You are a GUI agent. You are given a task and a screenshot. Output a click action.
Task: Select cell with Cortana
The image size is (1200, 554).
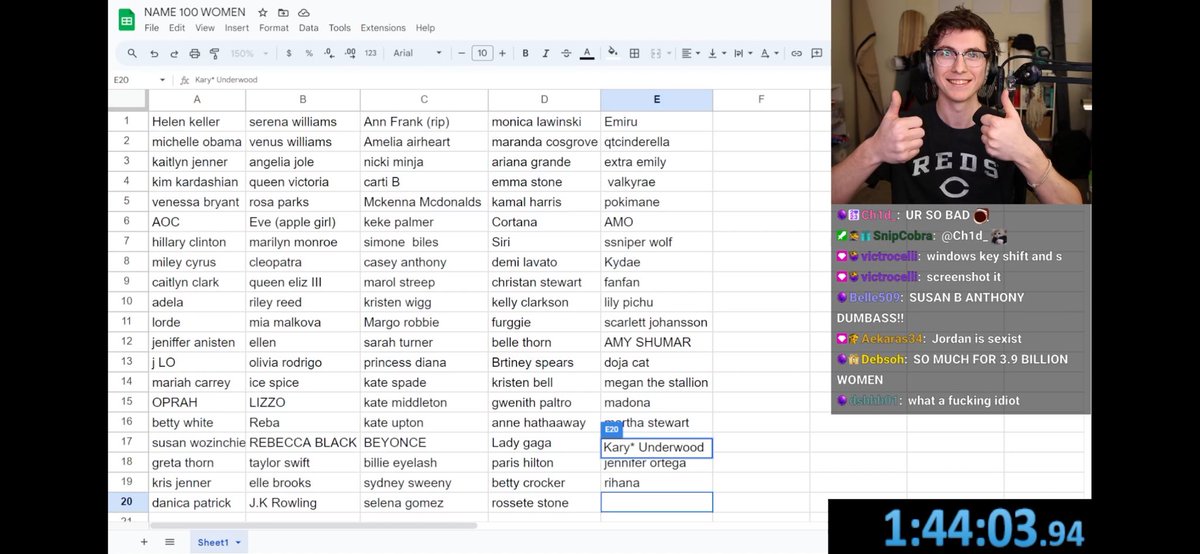pos(544,222)
